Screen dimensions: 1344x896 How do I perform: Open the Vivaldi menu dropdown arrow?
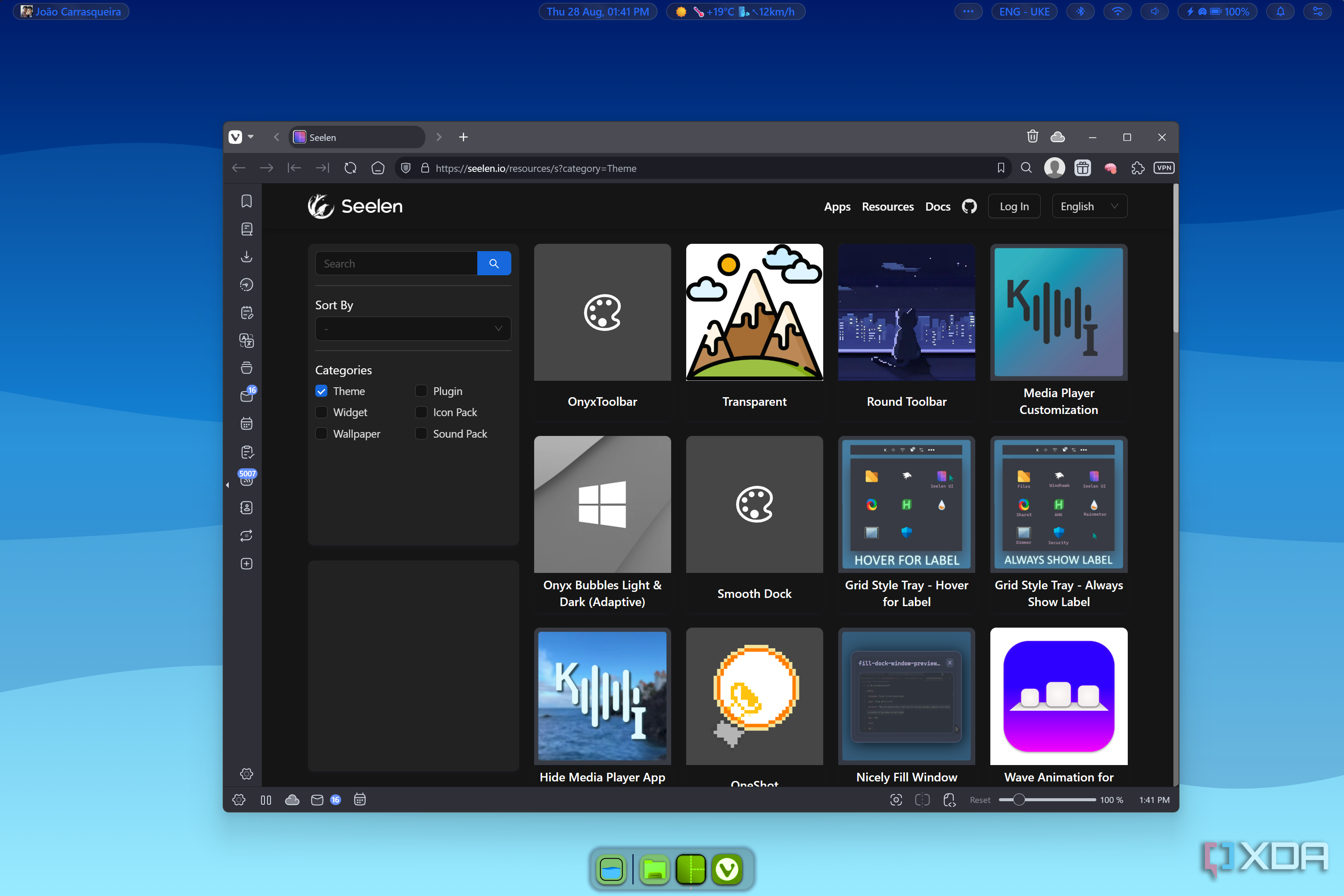point(250,137)
